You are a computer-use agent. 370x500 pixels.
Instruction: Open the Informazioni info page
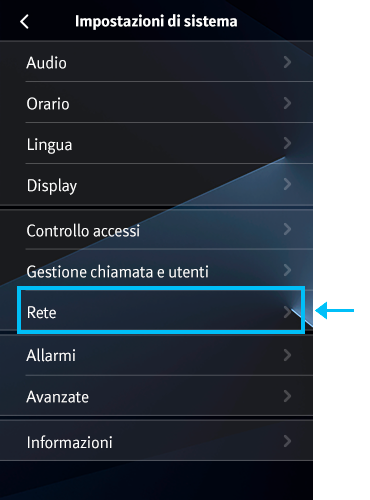[156, 441]
